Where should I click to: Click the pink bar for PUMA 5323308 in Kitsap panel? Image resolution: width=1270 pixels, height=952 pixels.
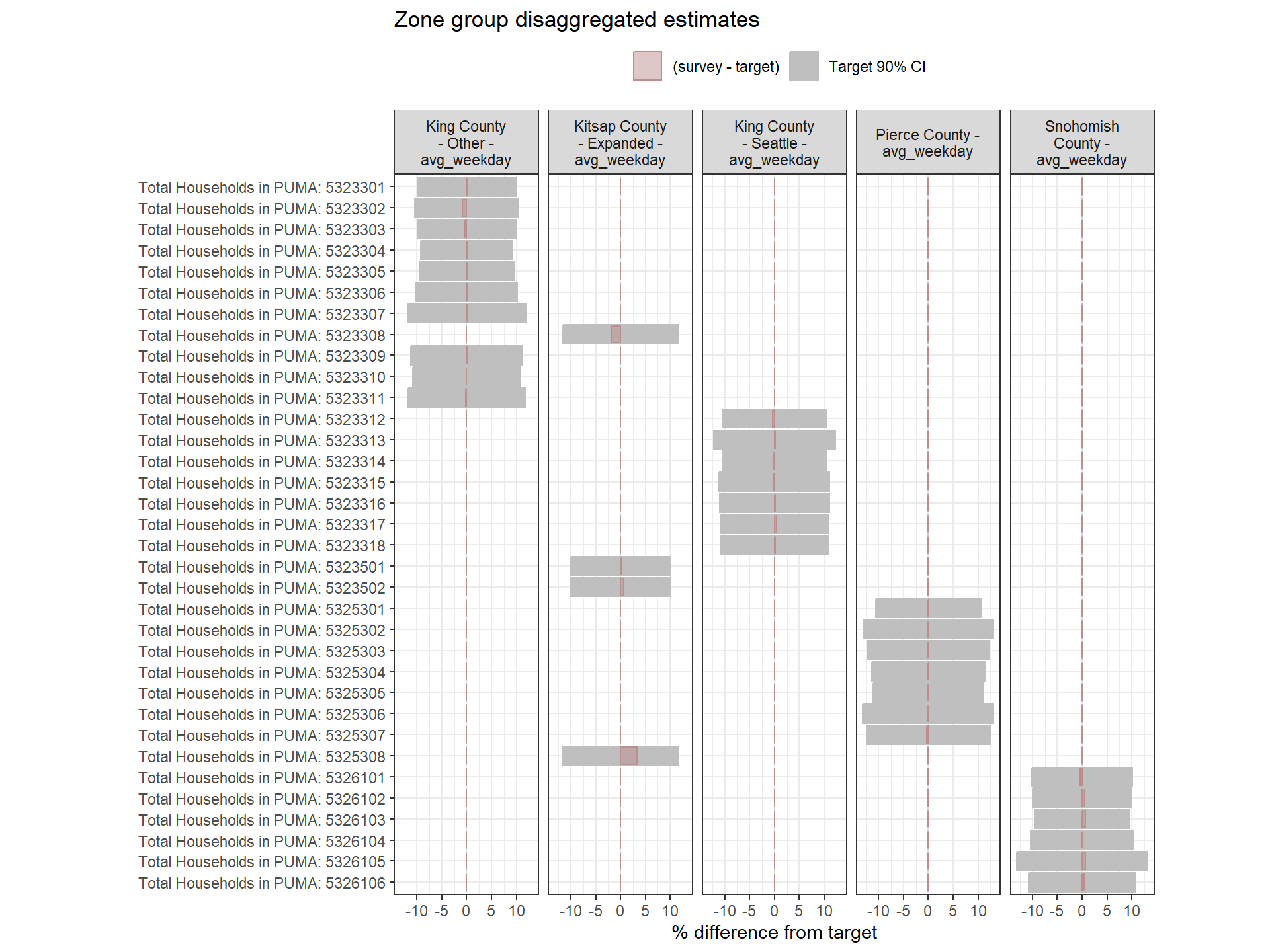[x=615, y=335]
